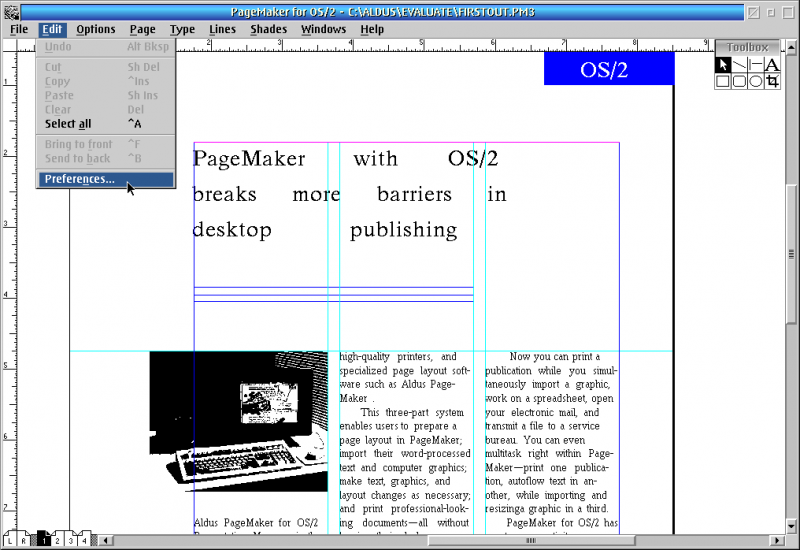
Task: Click headline word 'publishing'
Action: point(404,231)
